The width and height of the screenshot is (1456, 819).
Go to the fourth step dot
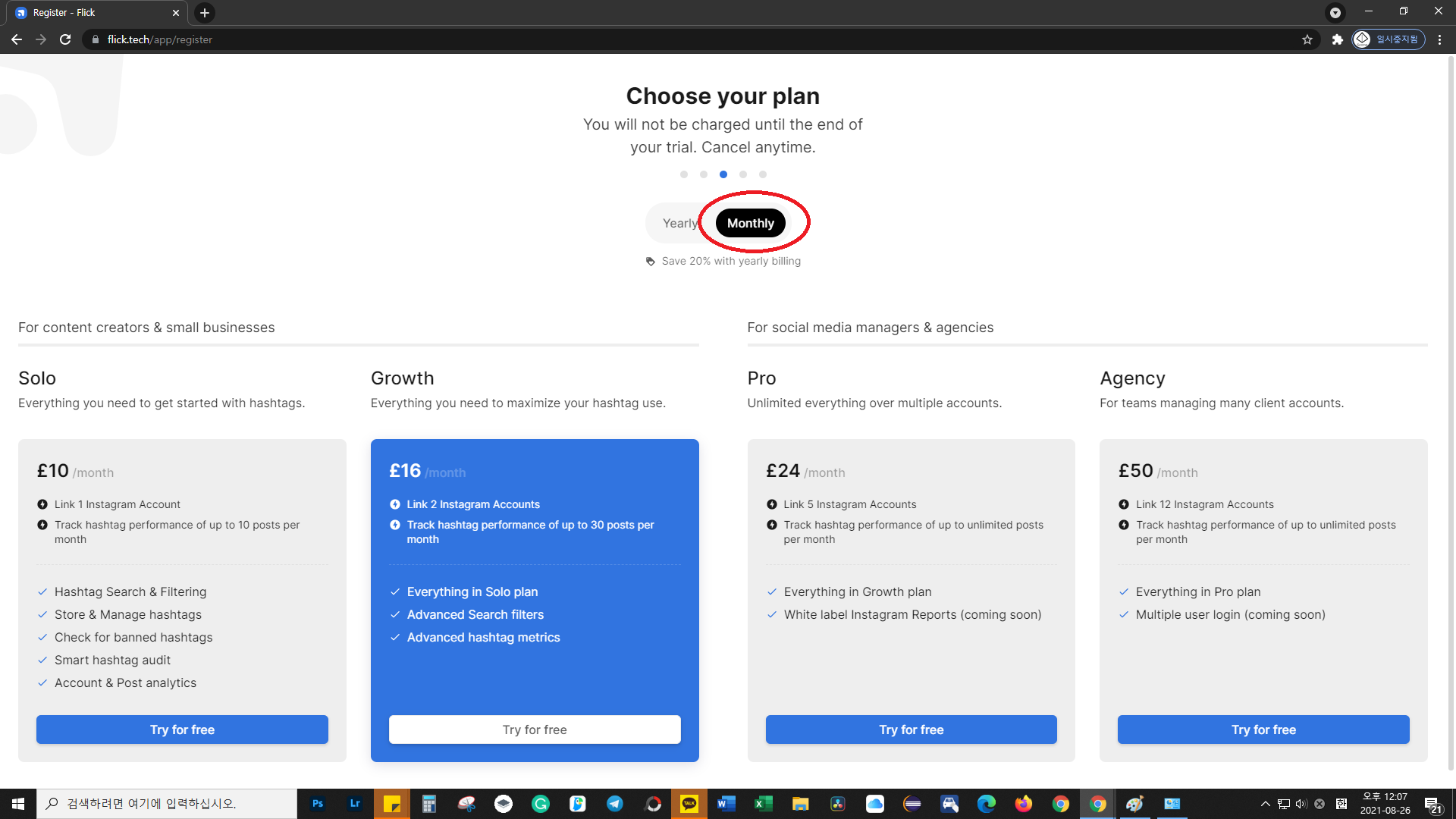[x=743, y=174]
